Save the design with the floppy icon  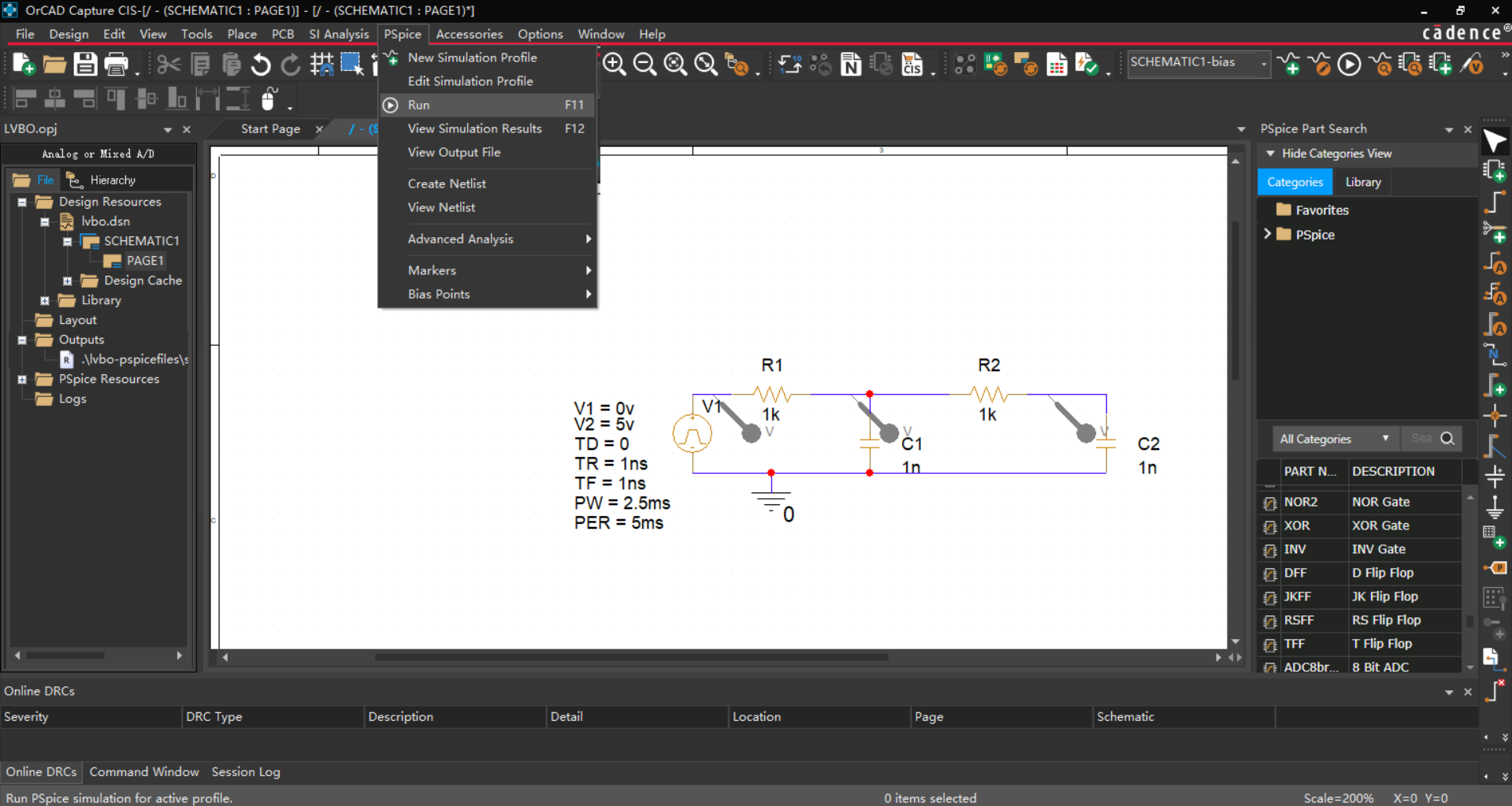[x=85, y=64]
